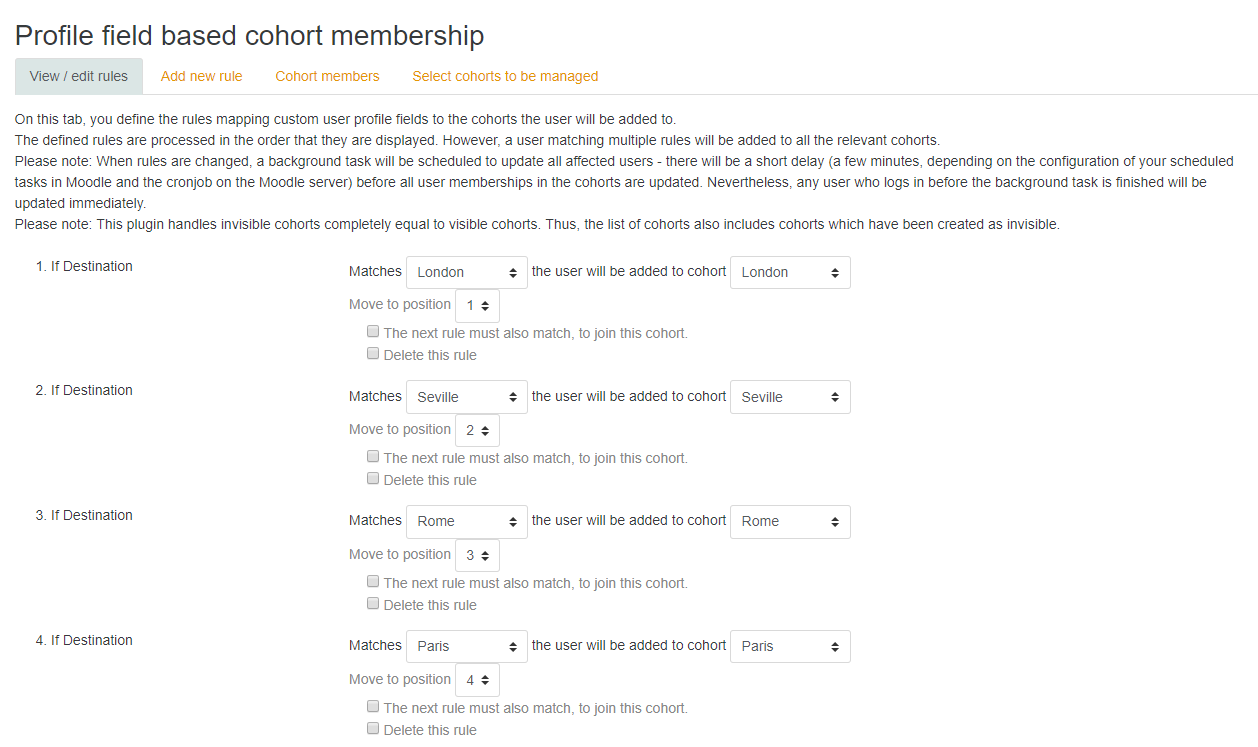The image size is (1258, 747).
Task: Tick Delete this rule for Rome rule
Action: point(373,604)
